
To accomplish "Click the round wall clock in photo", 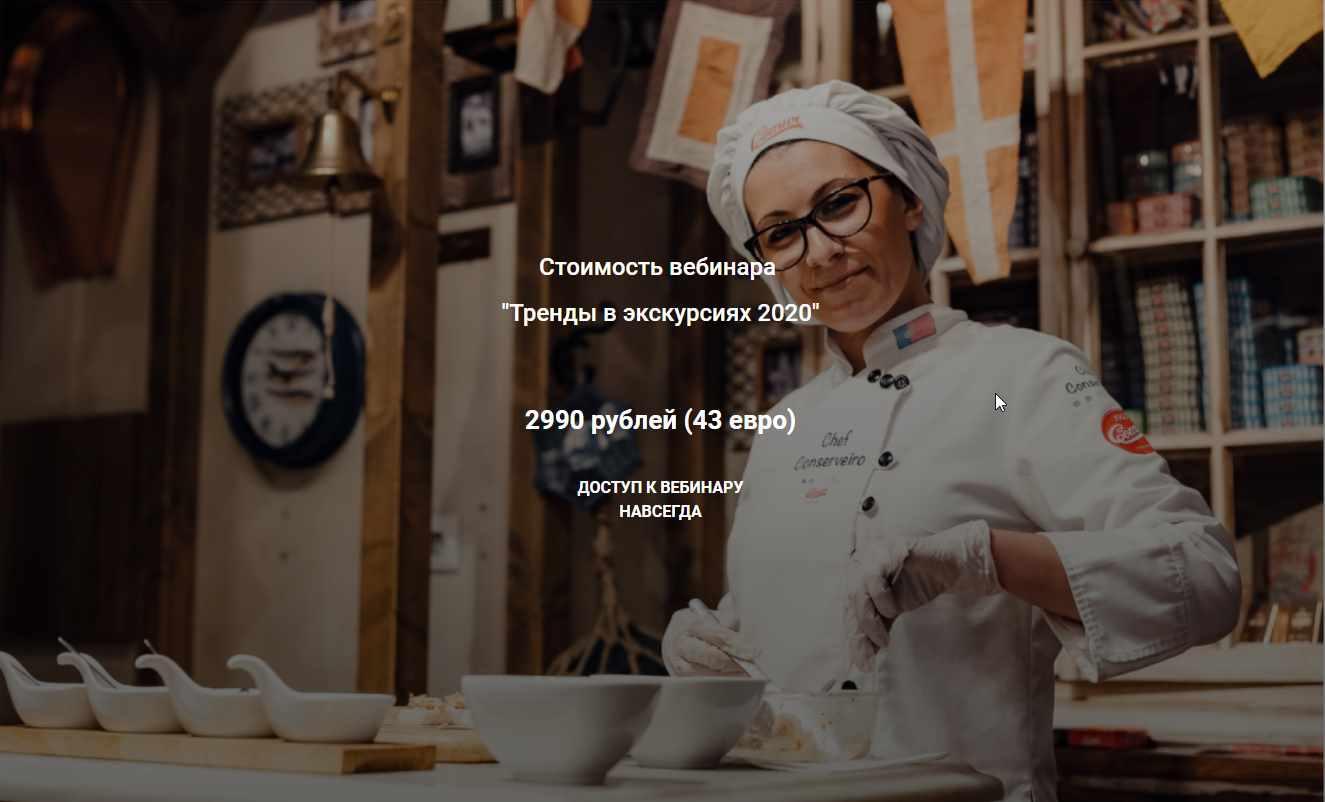I will tap(293, 379).
